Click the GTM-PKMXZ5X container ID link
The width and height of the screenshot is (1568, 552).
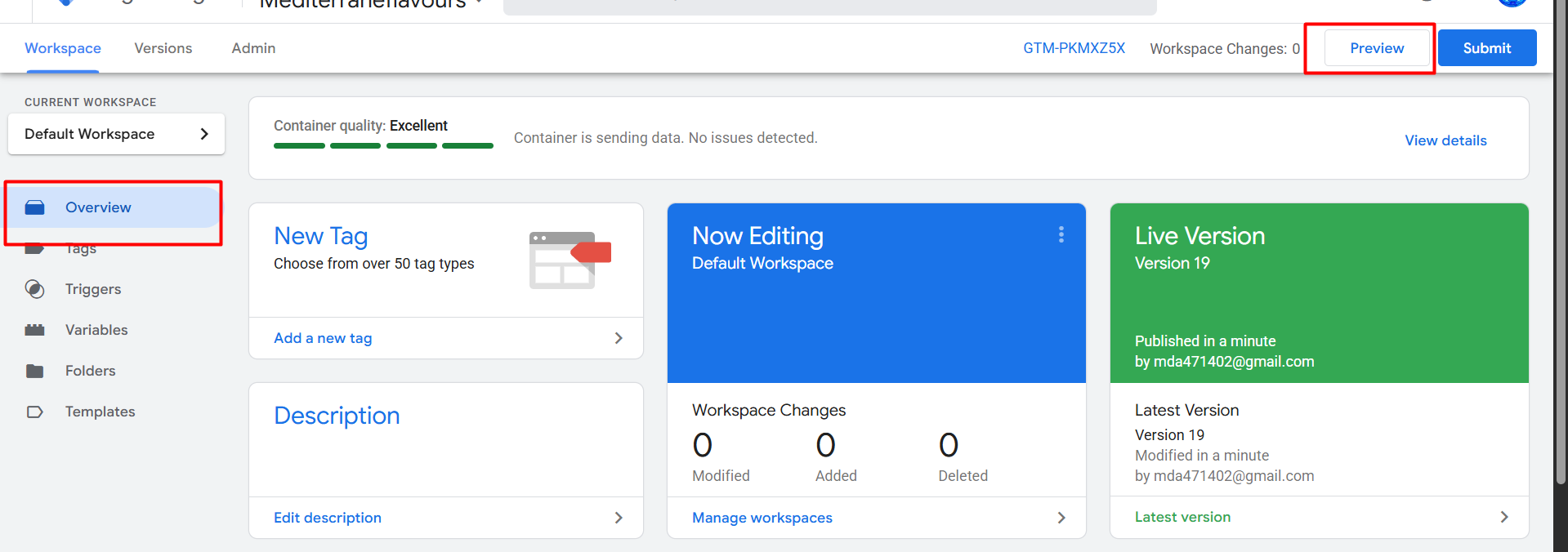coord(1074,48)
